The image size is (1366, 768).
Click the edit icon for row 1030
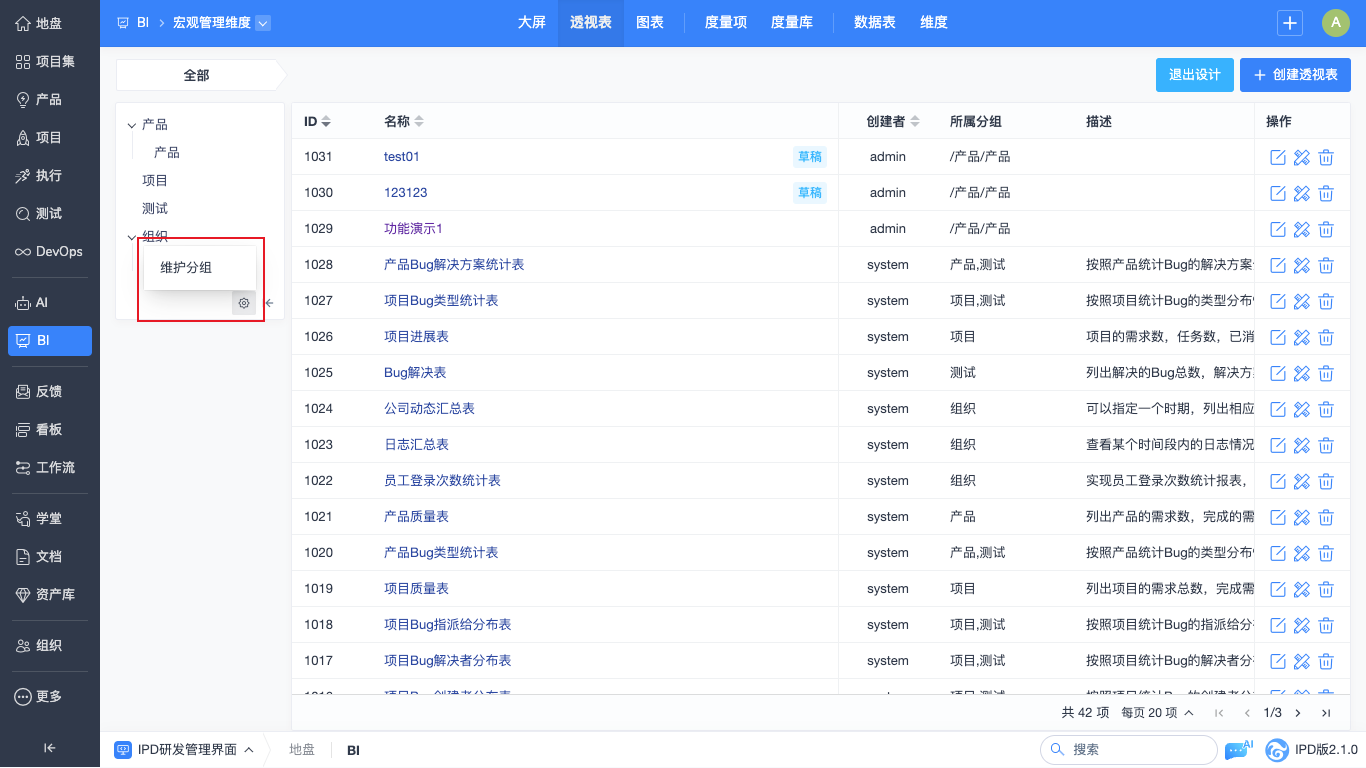coord(1278,193)
